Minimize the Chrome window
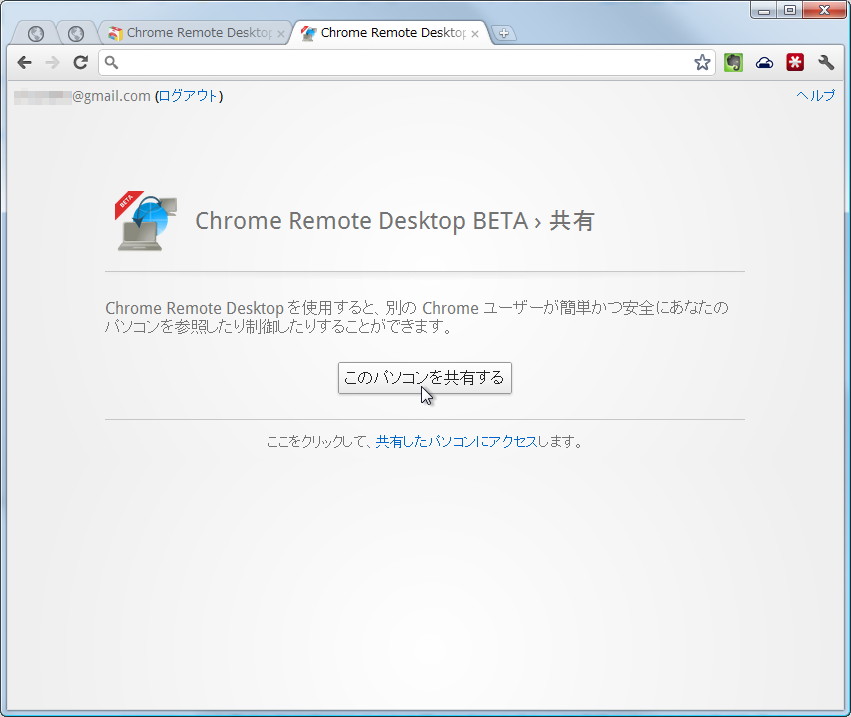851x717 pixels. click(764, 10)
